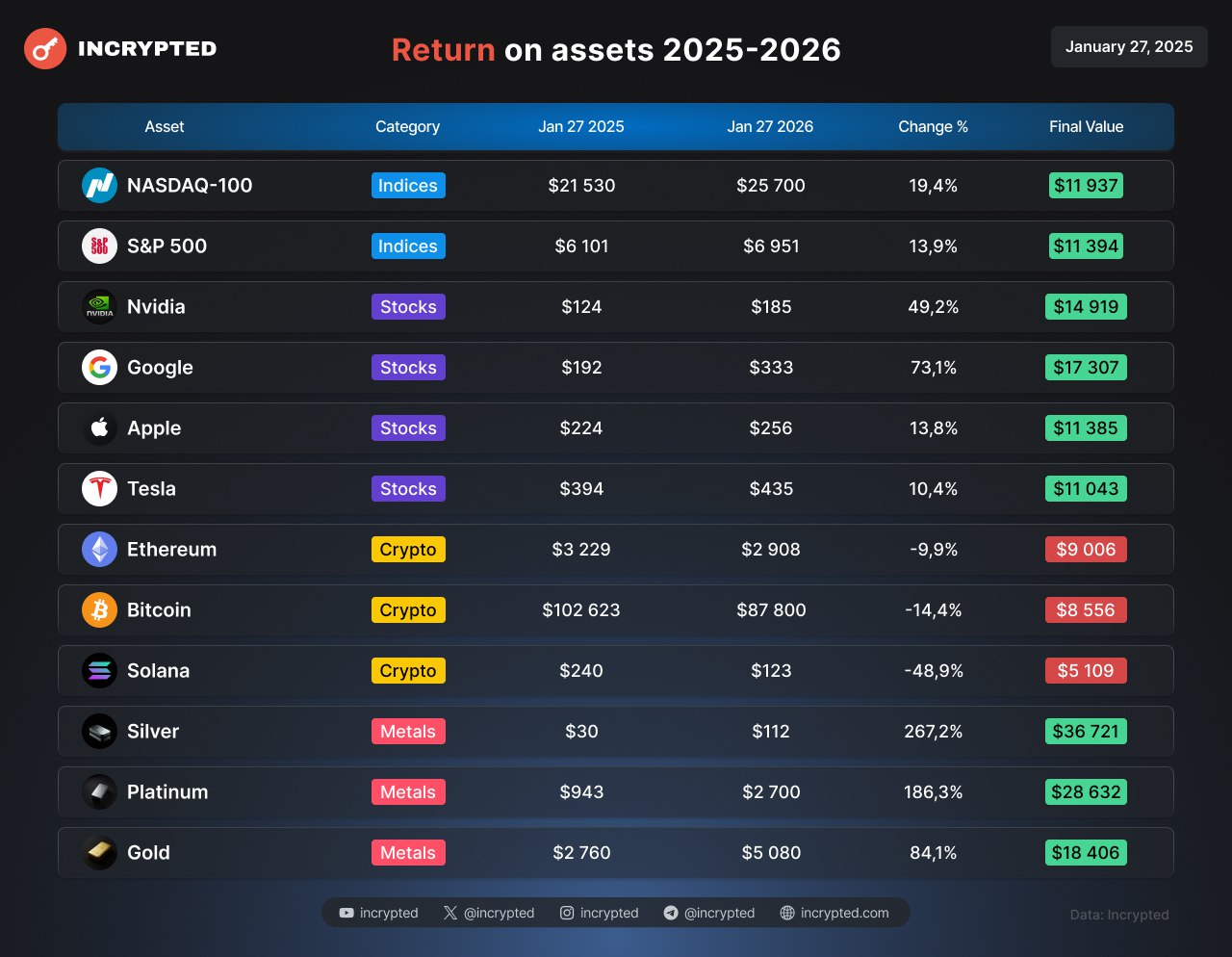This screenshot has height=957, width=1232.
Task: Click the Incrypted key logo icon
Action: click(45, 48)
